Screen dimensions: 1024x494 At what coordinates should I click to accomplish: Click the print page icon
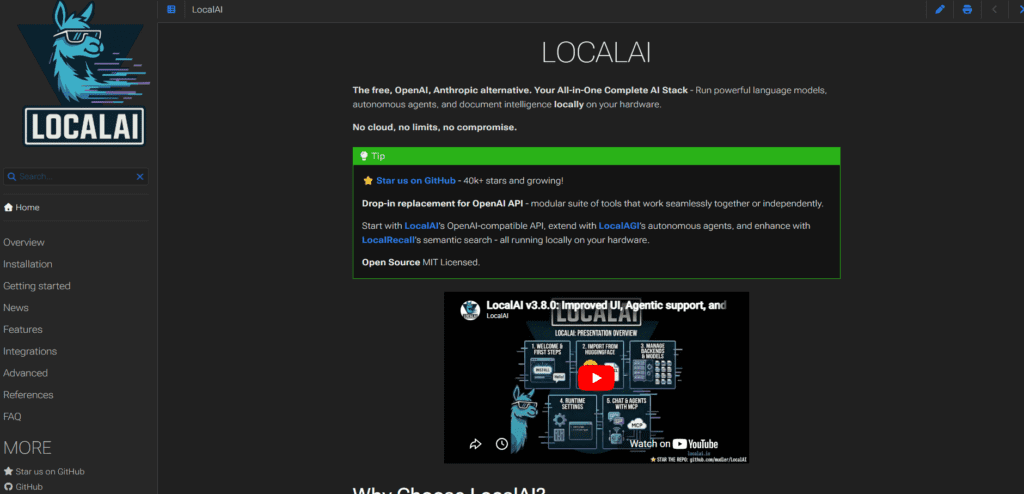pos(967,10)
